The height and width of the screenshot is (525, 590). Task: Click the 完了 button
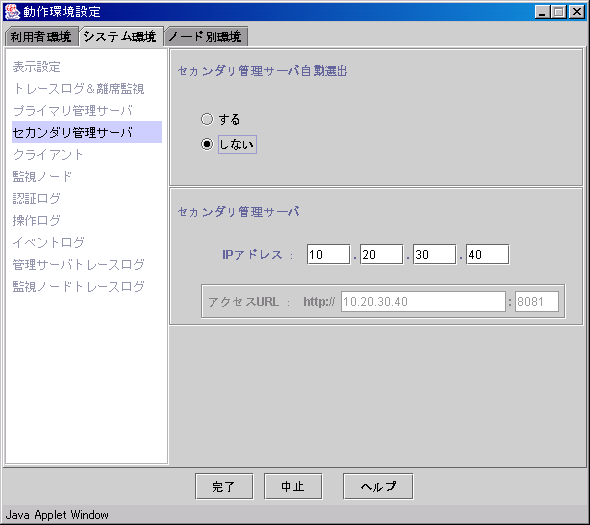click(x=224, y=486)
